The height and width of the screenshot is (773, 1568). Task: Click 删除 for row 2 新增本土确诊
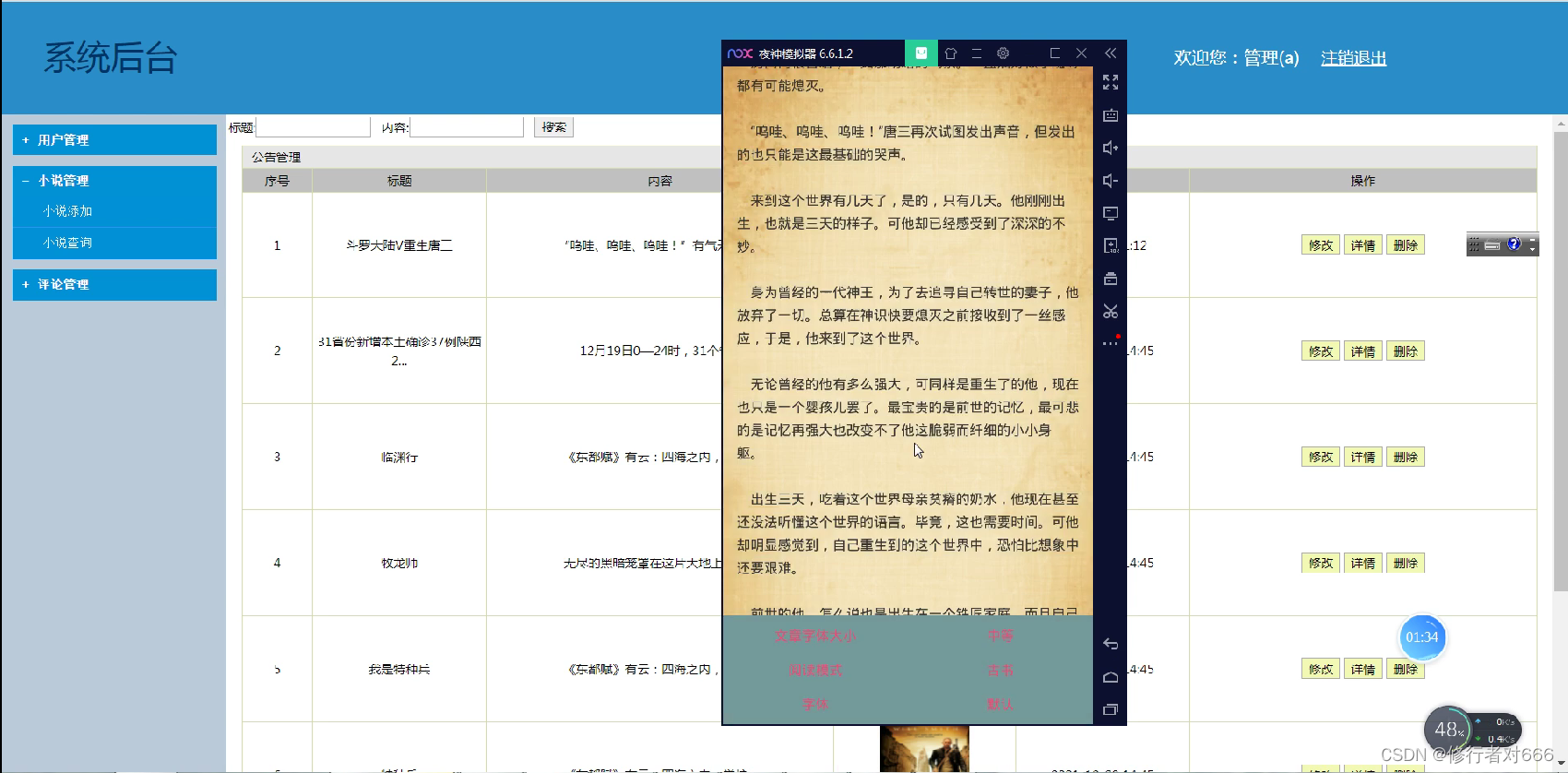click(1406, 351)
